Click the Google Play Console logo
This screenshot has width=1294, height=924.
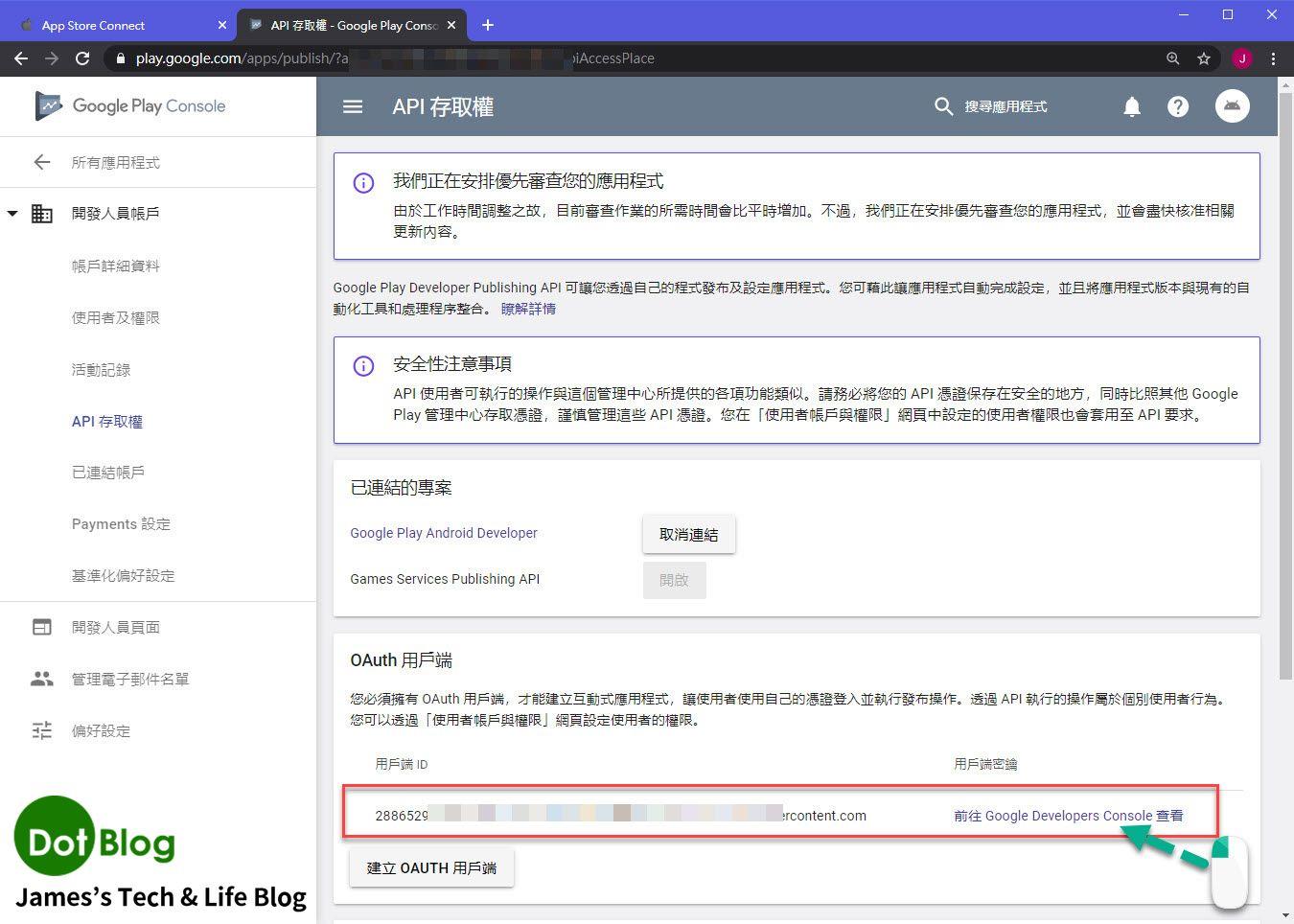(130, 105)
